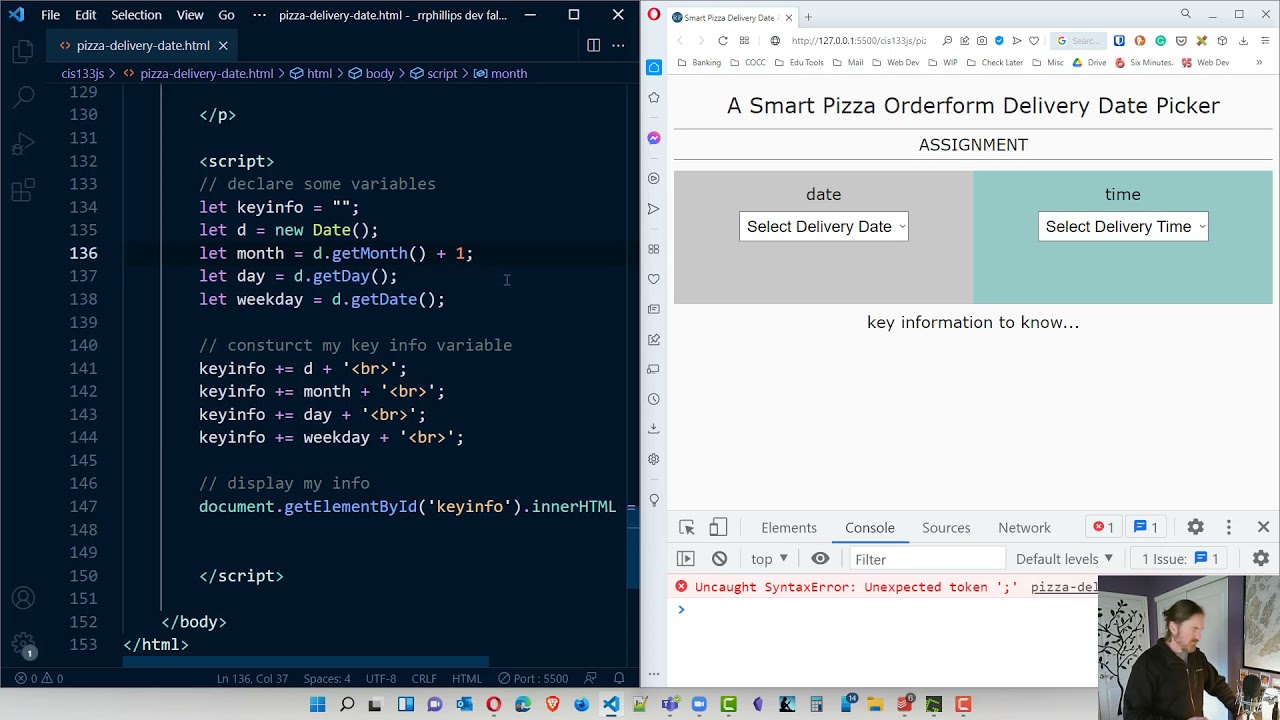The width and height of the screenshot is (1280, 720).
Task: Click CRLF end of line indicator
Action: coord(424,678)
